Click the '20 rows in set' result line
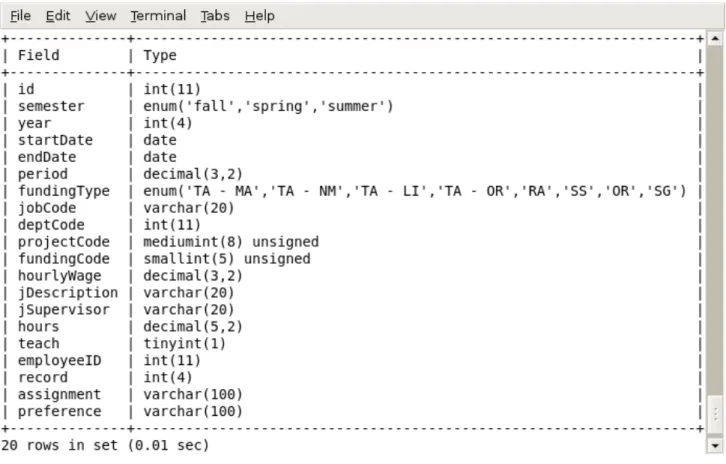726x464 pixels. [105, 445]
